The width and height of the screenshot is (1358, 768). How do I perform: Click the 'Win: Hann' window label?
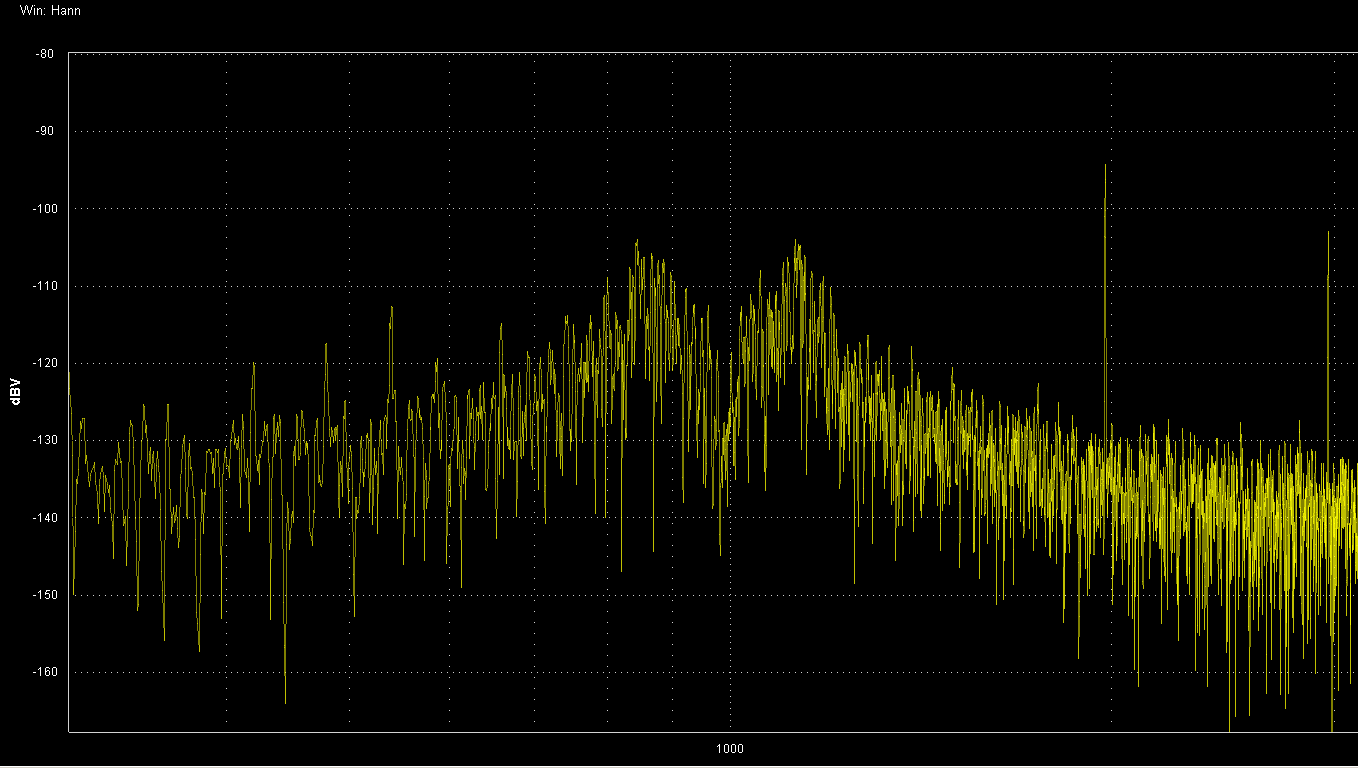[x=50, y=11]
